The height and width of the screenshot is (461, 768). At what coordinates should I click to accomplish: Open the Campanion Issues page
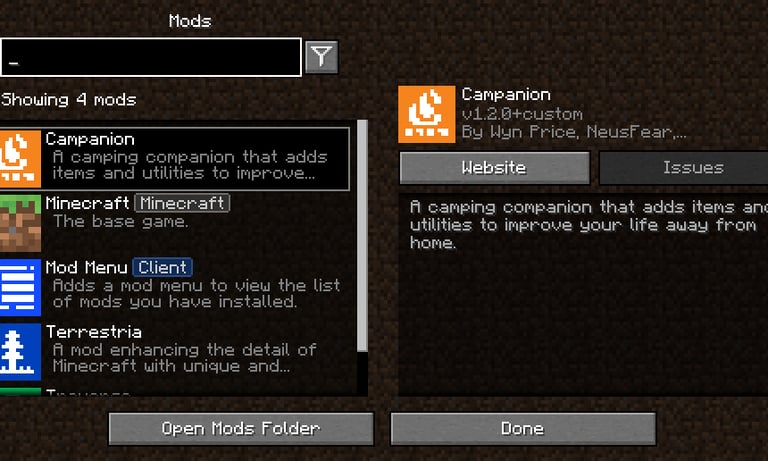684,168
